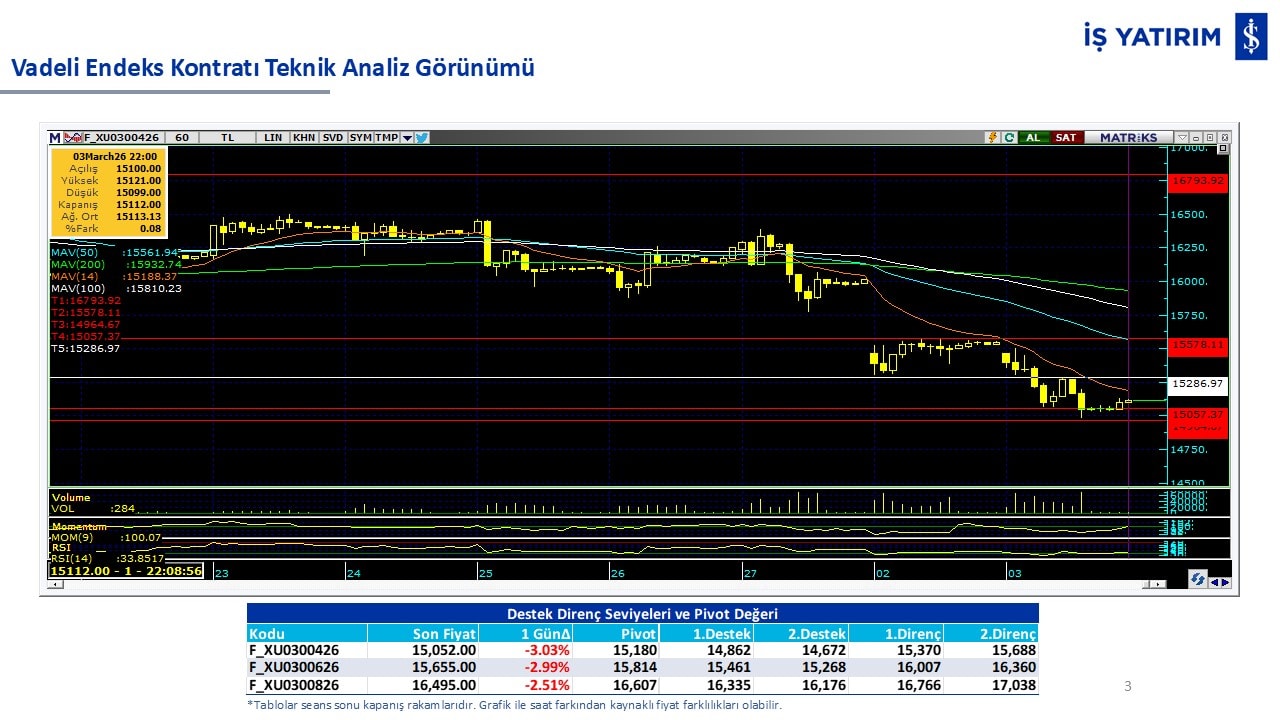
Task: Click the lightning bolt quick order icon
Action: 992,138
